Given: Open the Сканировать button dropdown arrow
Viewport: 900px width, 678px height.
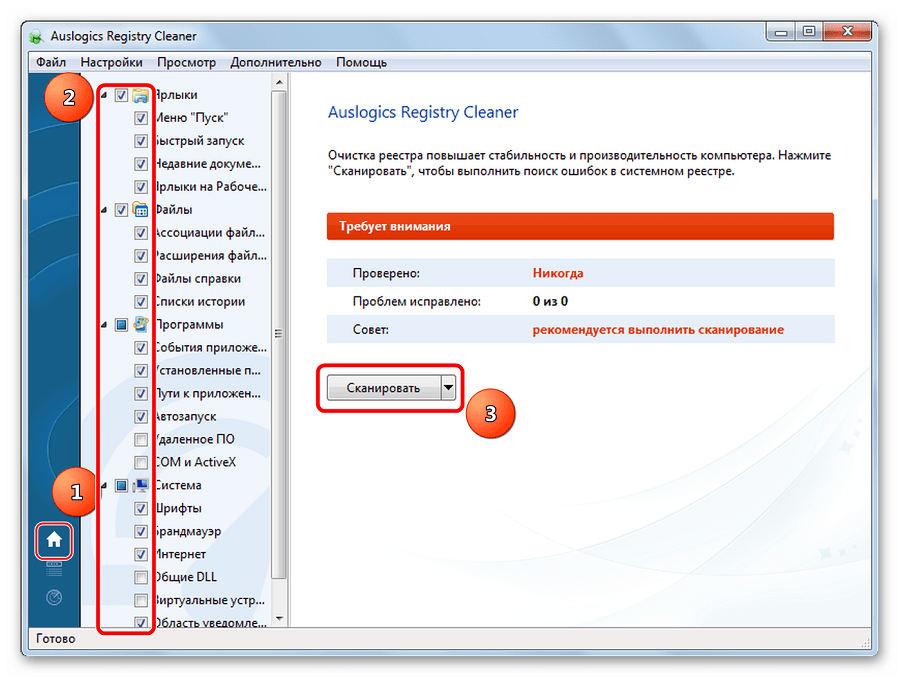Looking at the screenshot, I should [x=448, y=388].
